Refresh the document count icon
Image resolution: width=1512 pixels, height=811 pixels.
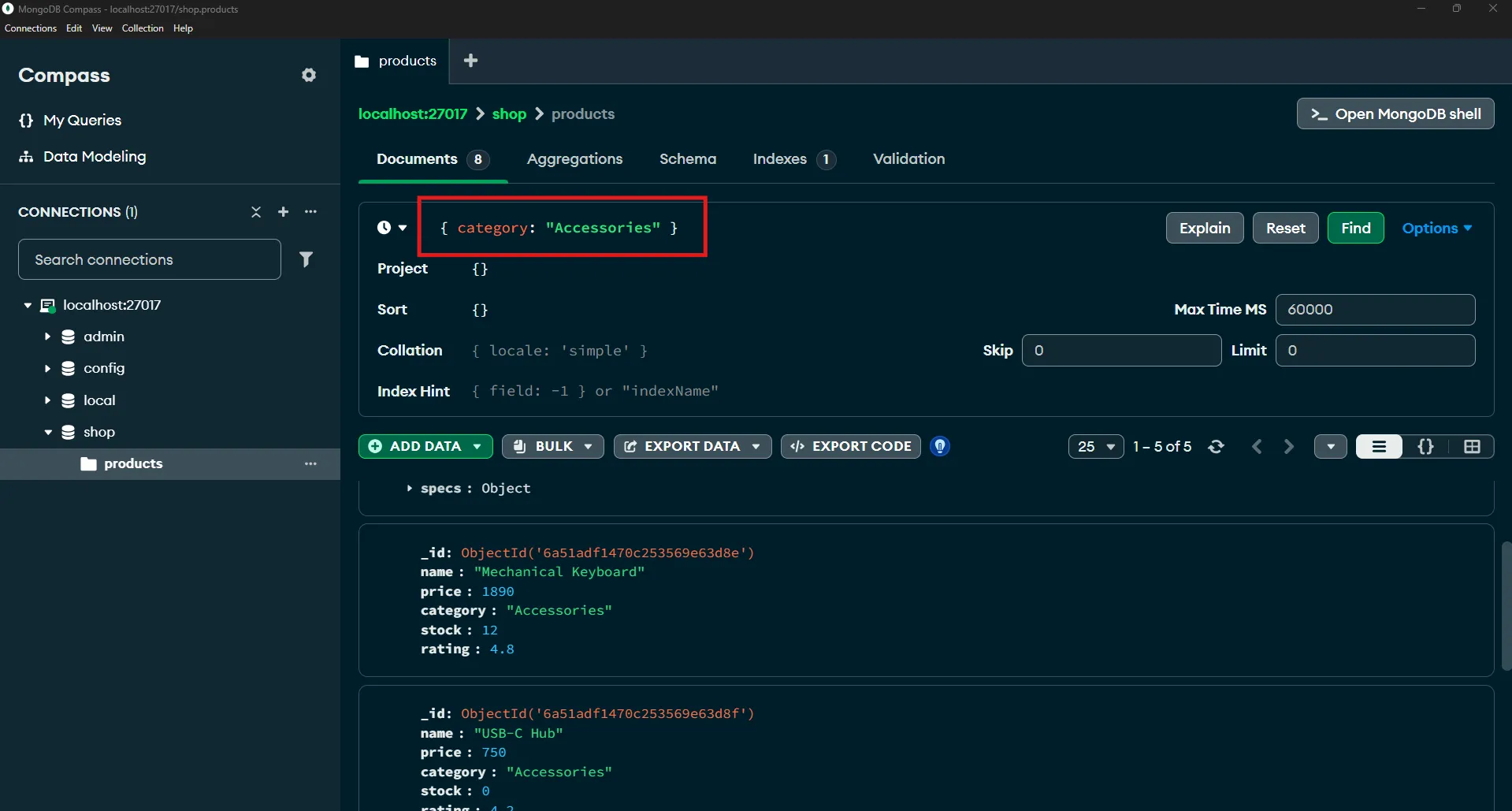[x=1216, y=447]
